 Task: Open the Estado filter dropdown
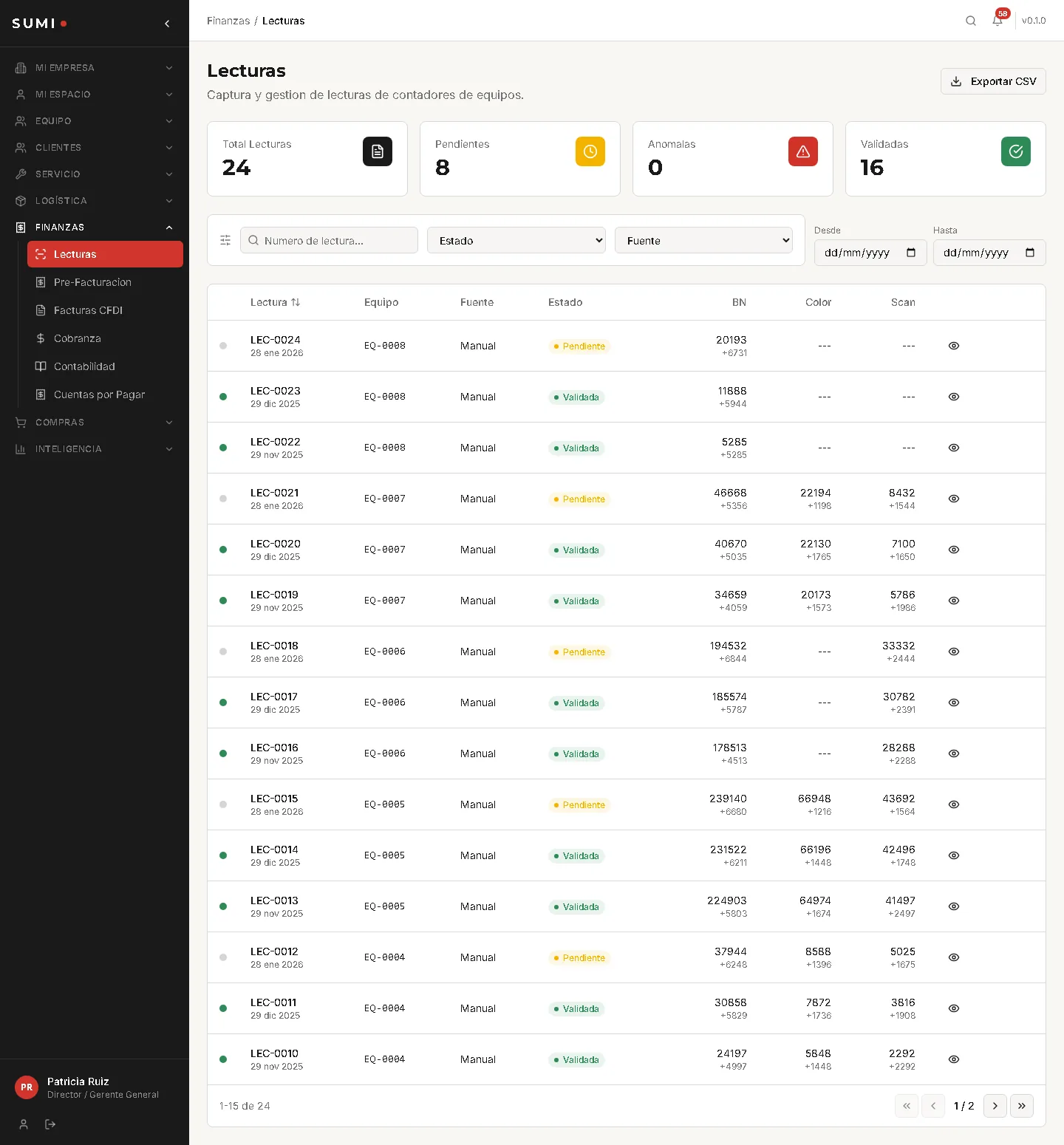pyautogui.click(x=516, y=240)
